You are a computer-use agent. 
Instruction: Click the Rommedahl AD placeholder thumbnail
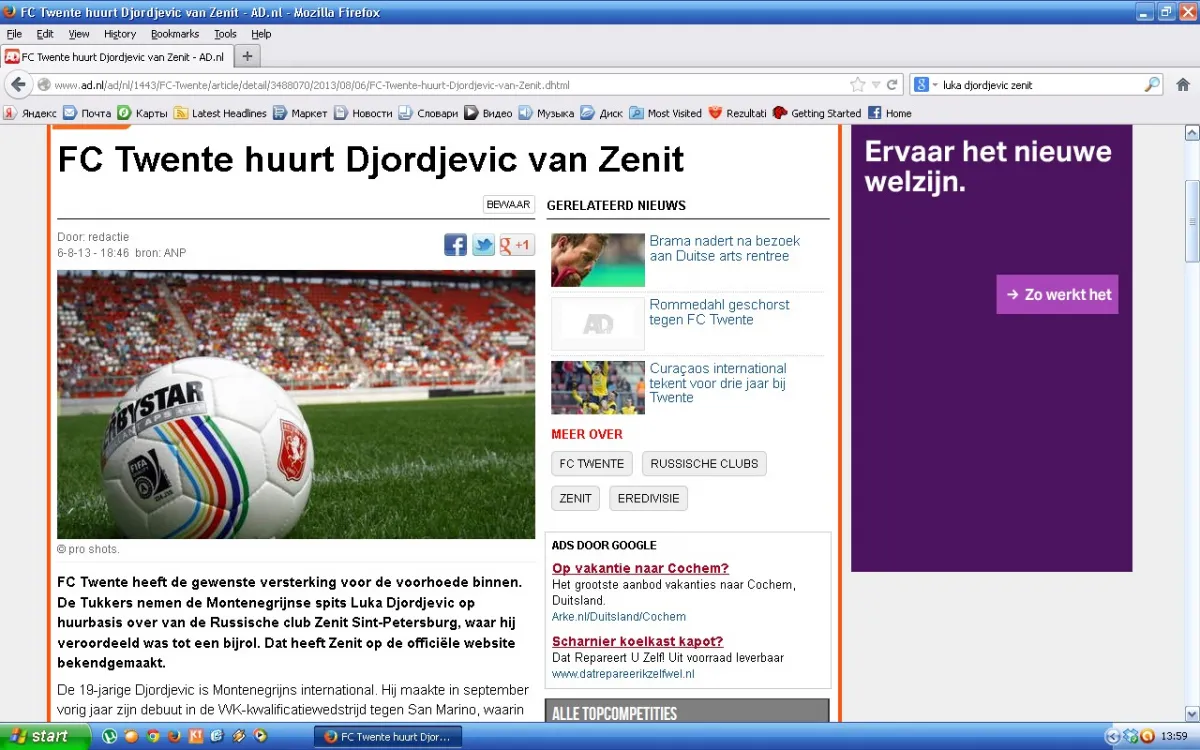pos(598,324)
